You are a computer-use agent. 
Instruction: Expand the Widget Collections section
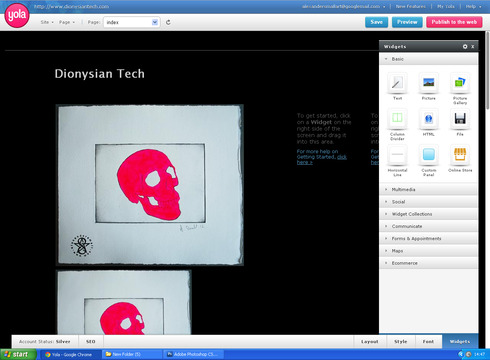tap(428, 214)
